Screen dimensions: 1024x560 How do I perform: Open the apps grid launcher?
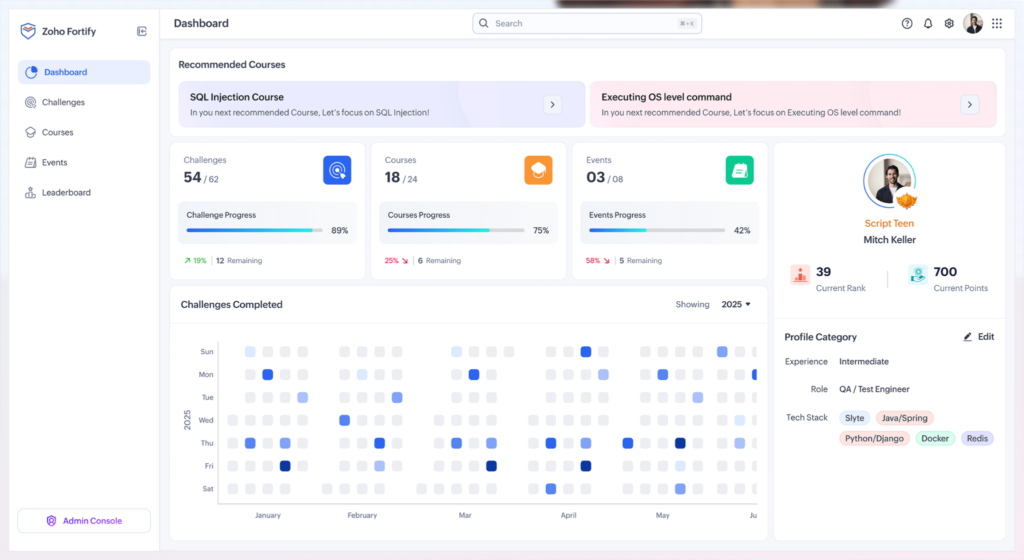click(997, 23)
